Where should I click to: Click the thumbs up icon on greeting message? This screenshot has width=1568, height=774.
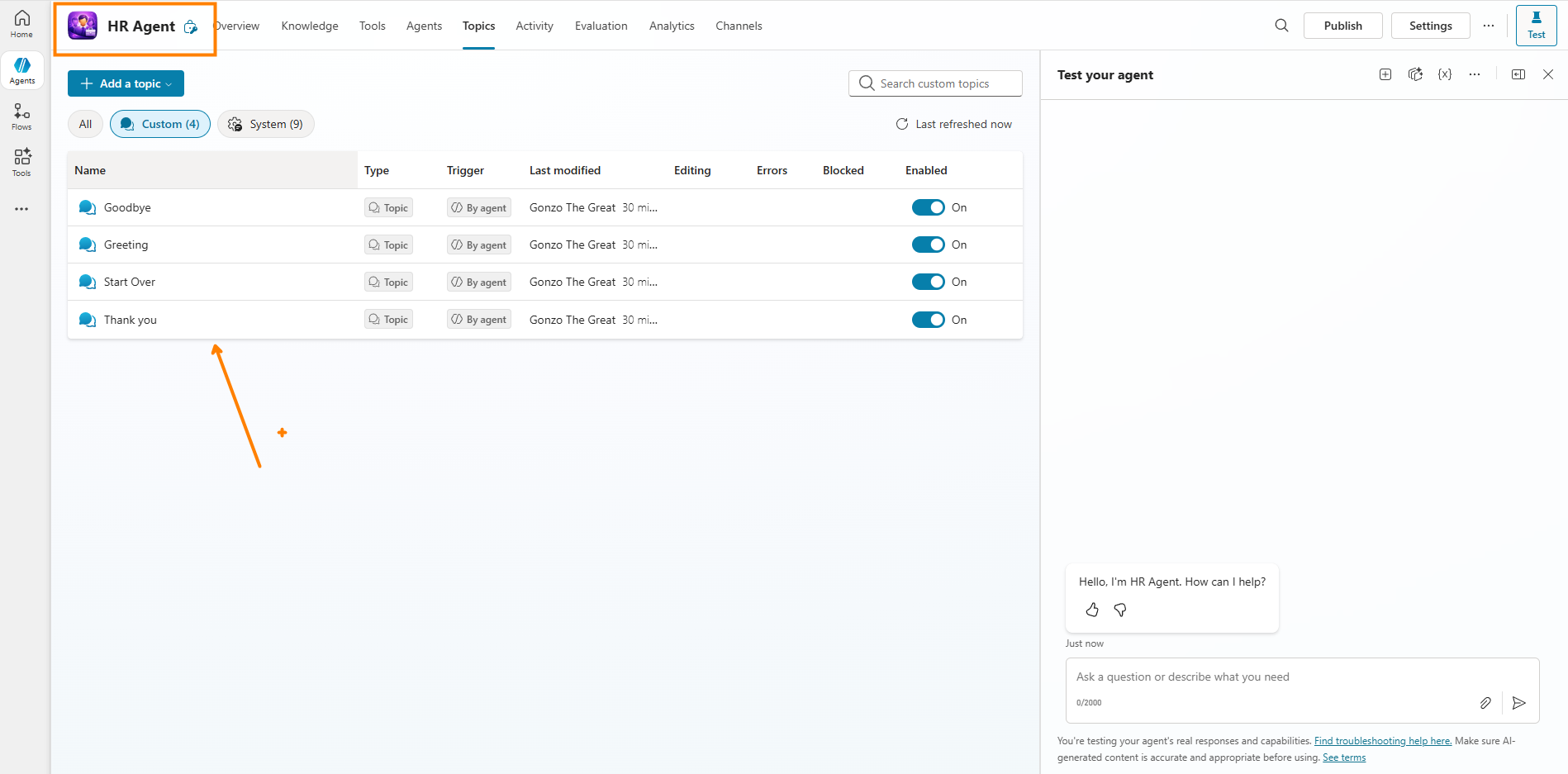coord(1092,610)
